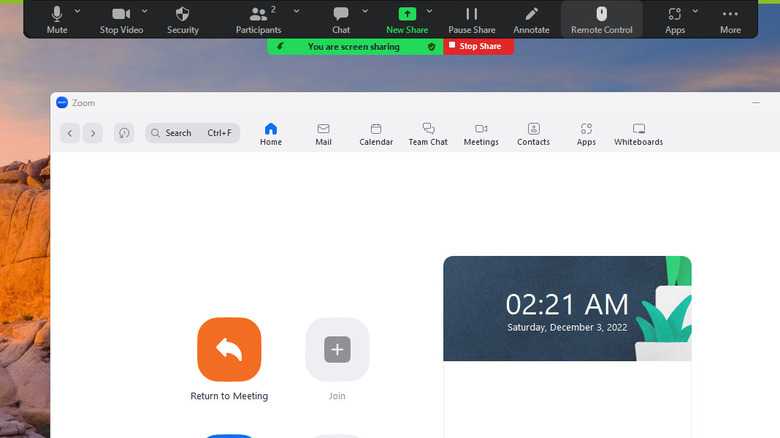Open the More options menu
The height and width of the screenshot is (438, 780).
pos(730,20)
